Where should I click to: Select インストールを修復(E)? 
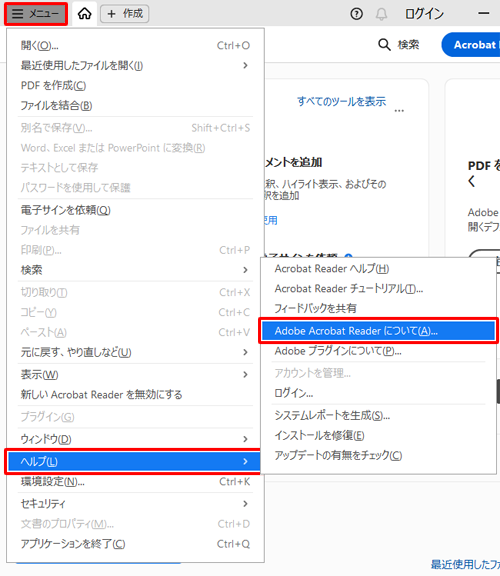point(378,435)
